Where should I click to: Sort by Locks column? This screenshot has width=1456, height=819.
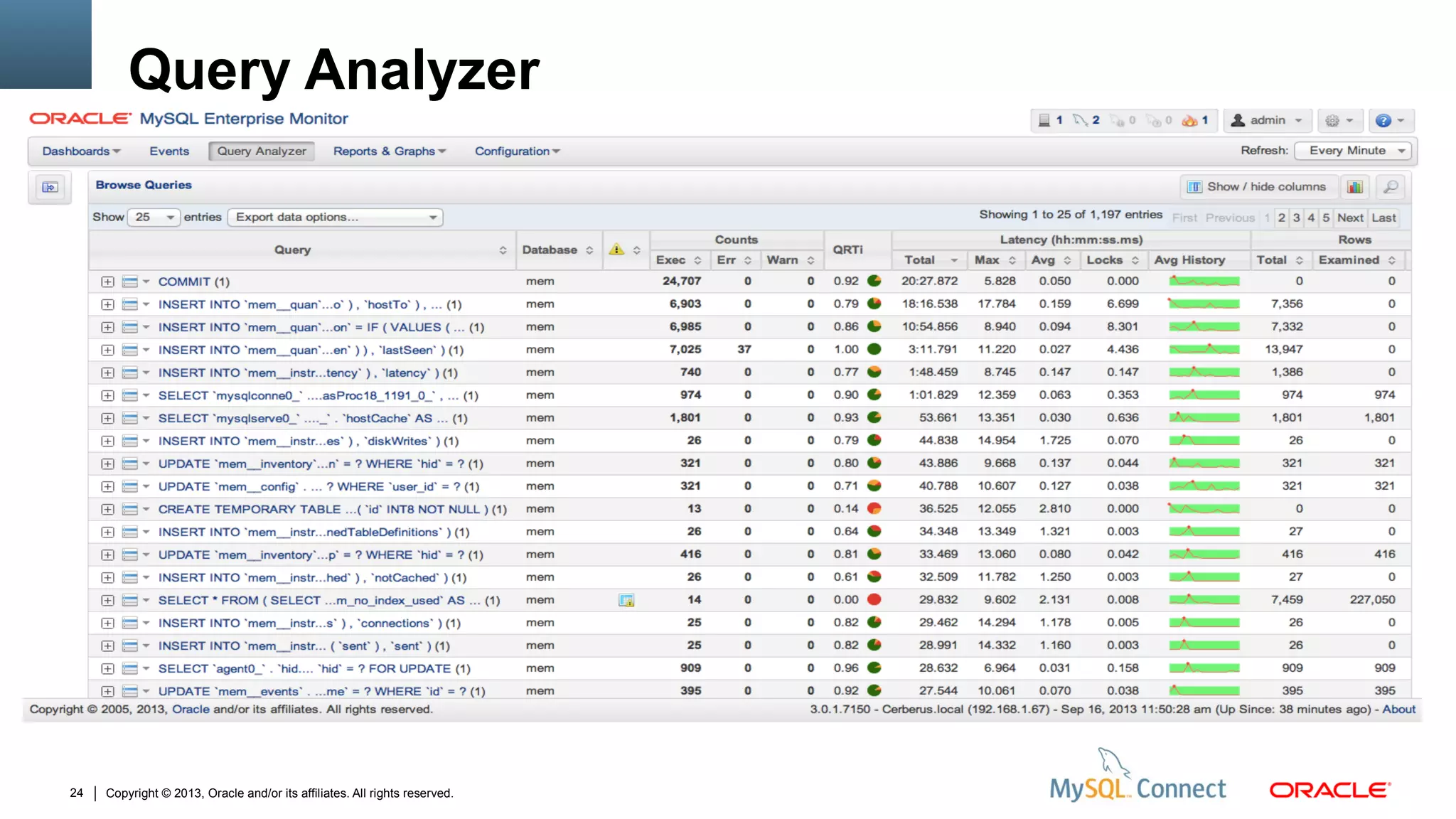(1113, 260)
